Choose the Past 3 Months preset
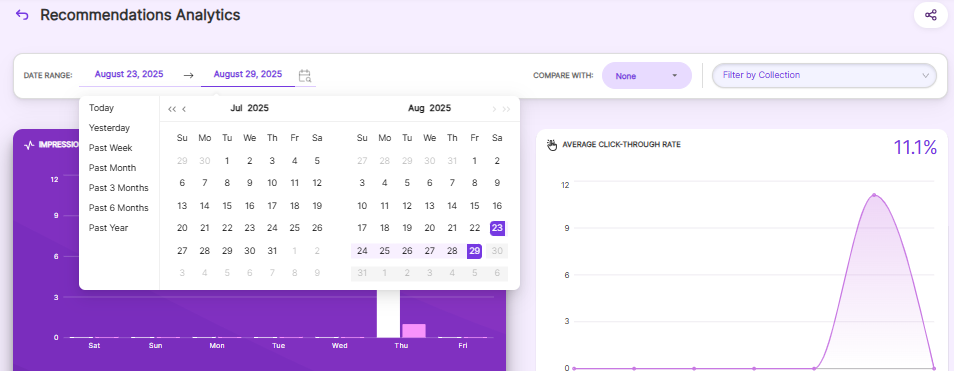Viewport: 954px width, 371px height. tap(119, 188)
